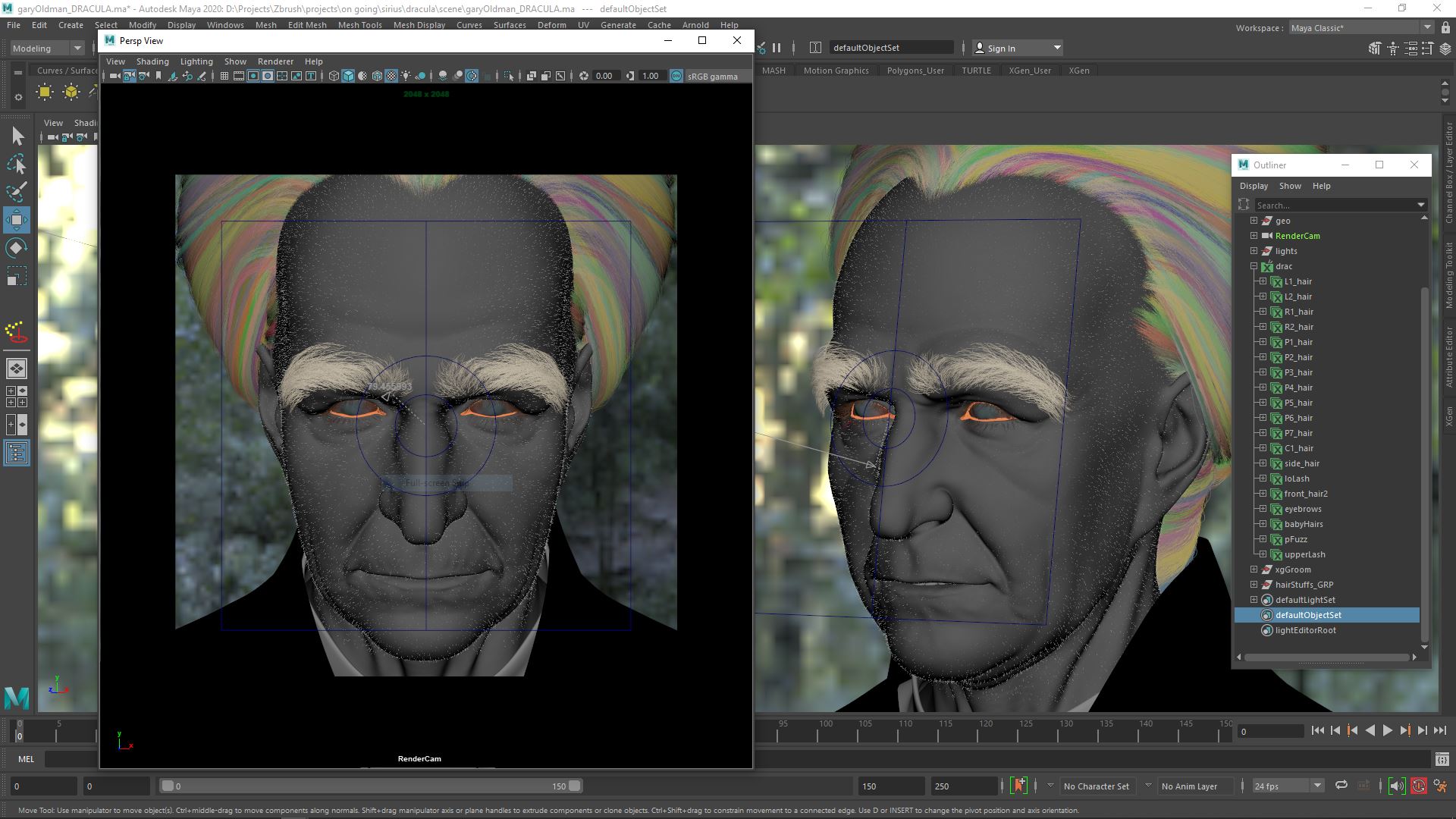Toggle loop playback icon
1456x819 pixels.
[x=1341, y=786]
